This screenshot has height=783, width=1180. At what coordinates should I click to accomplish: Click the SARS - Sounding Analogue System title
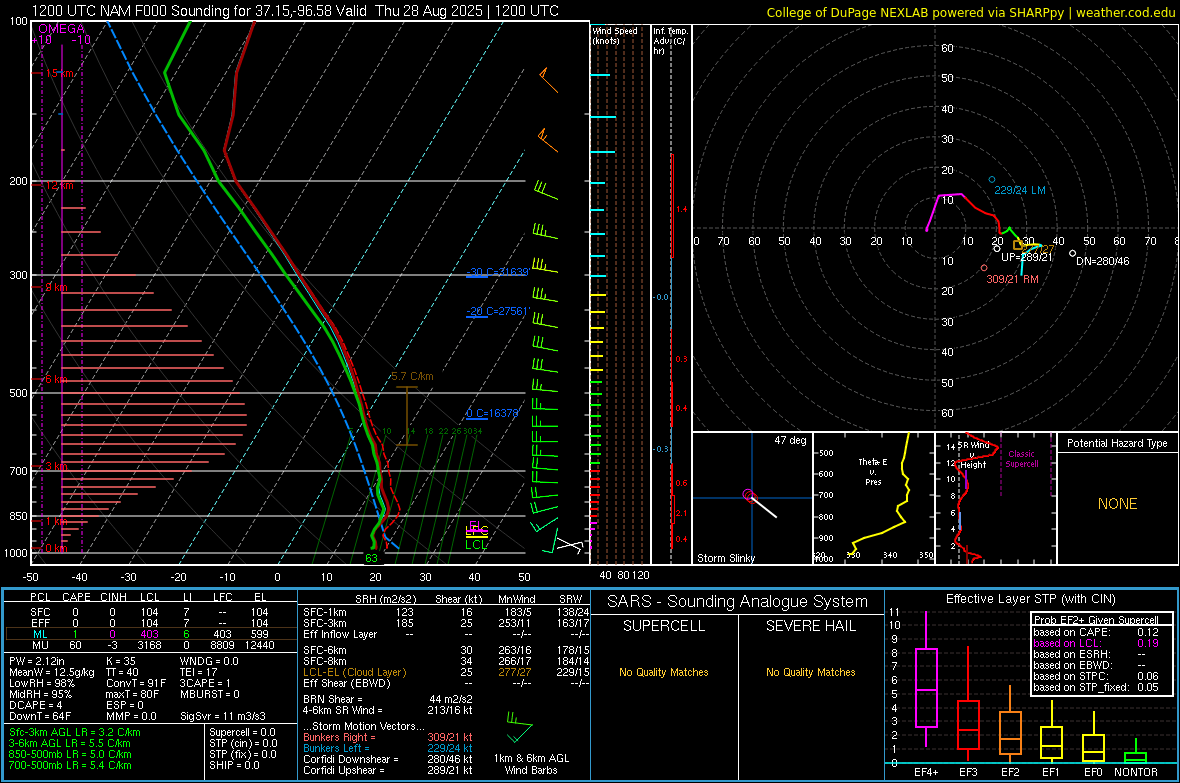click(x=738, y=602)
